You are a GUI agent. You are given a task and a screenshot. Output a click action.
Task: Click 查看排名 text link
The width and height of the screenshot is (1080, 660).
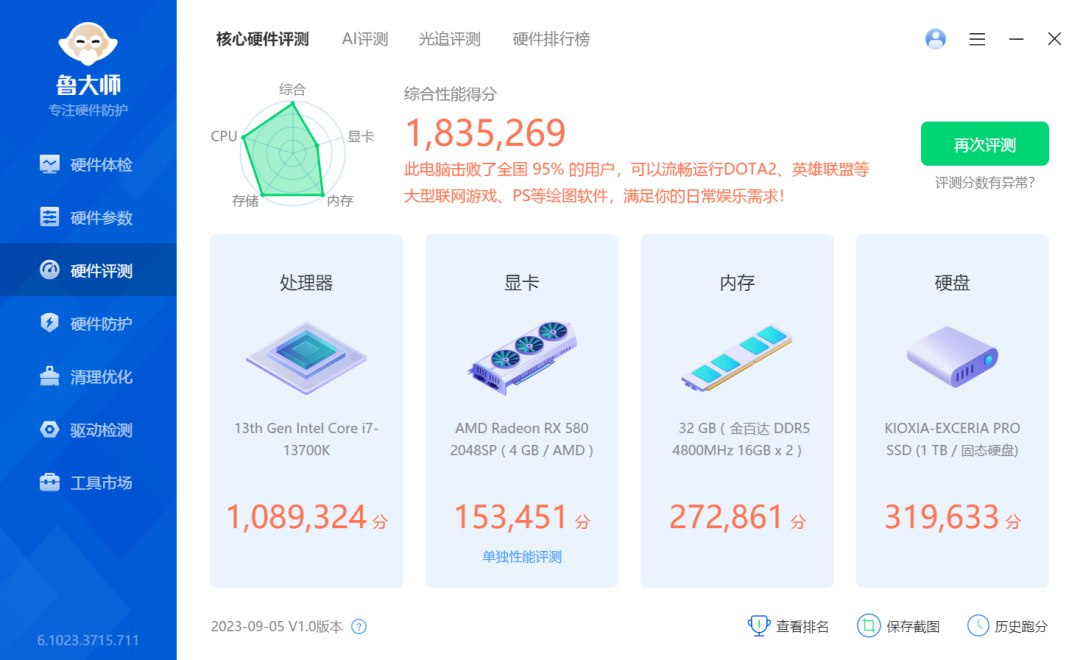(x=802, y=626)
